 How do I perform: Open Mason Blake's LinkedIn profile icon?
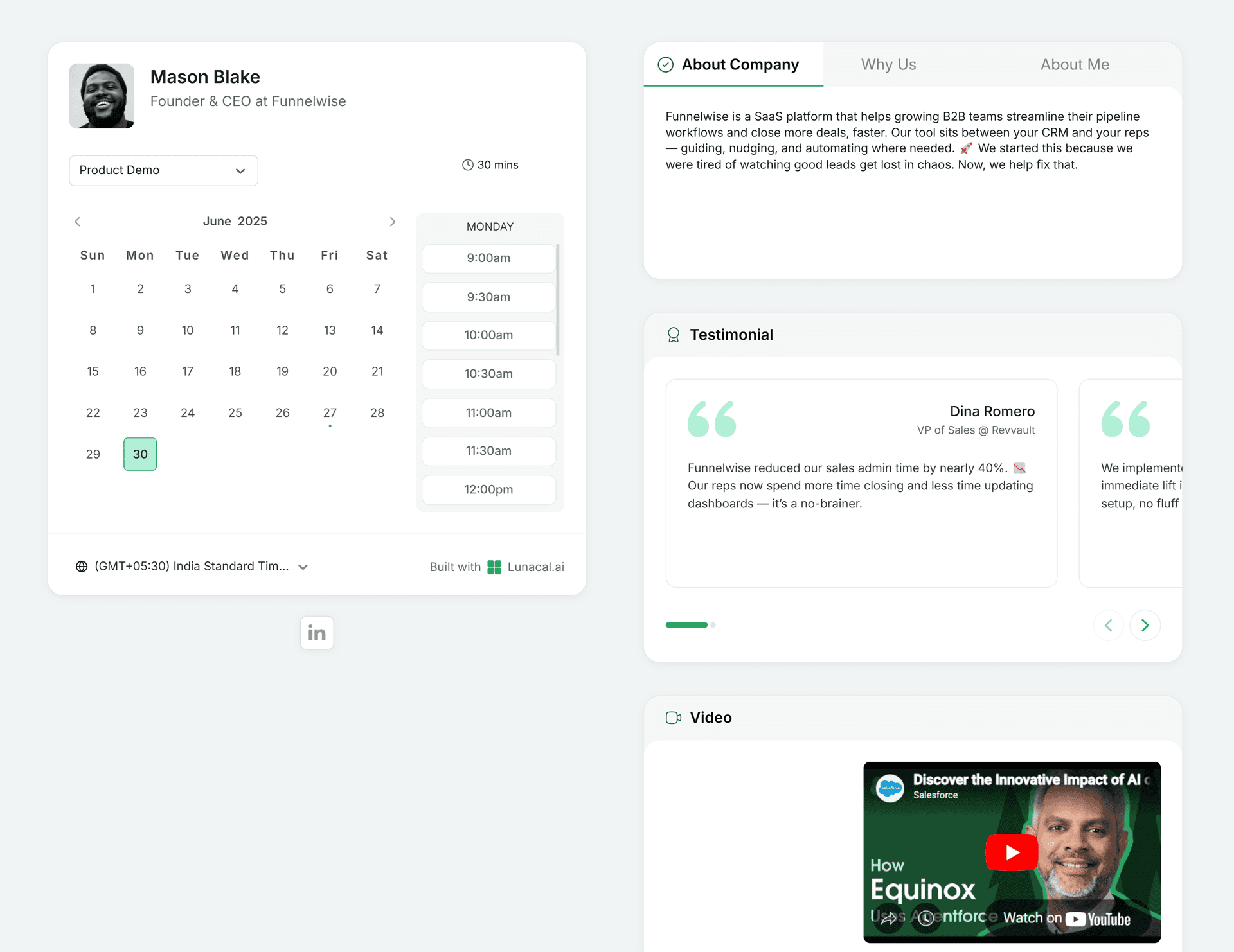317,633
